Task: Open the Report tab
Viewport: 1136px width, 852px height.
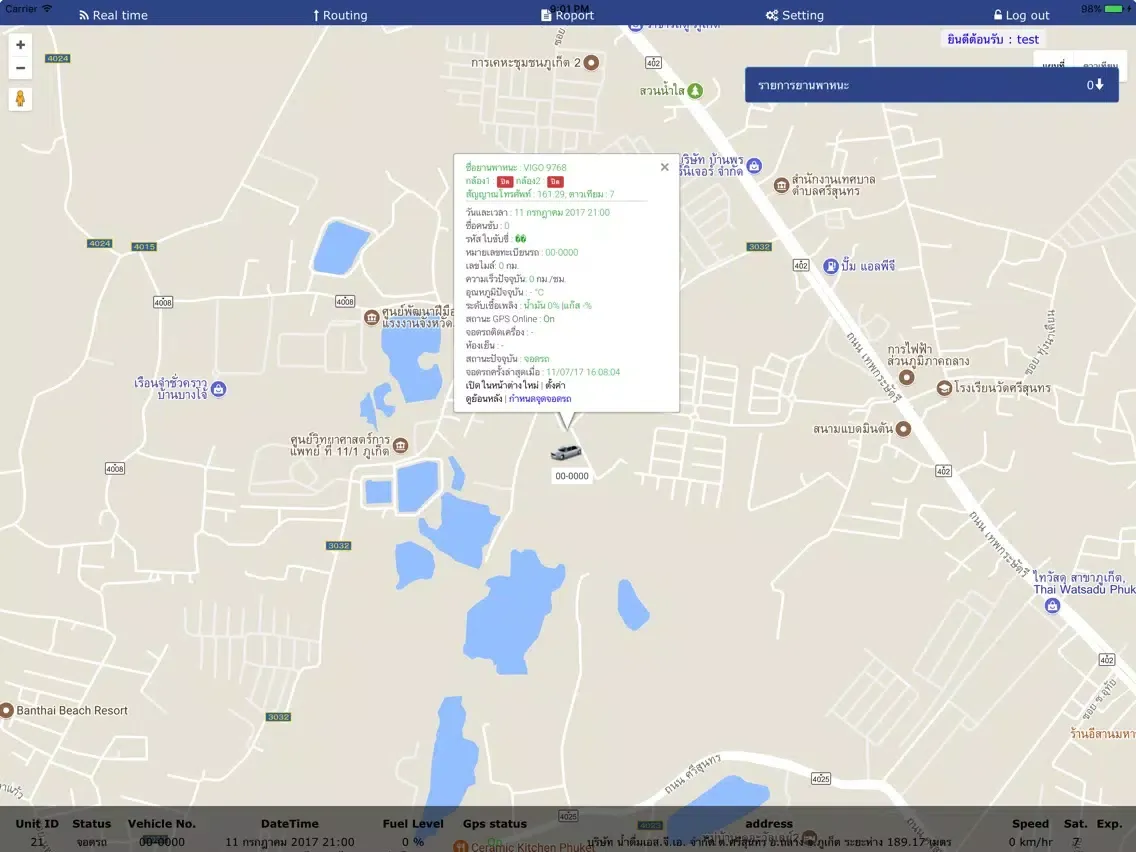Action: tap(567, 15)
